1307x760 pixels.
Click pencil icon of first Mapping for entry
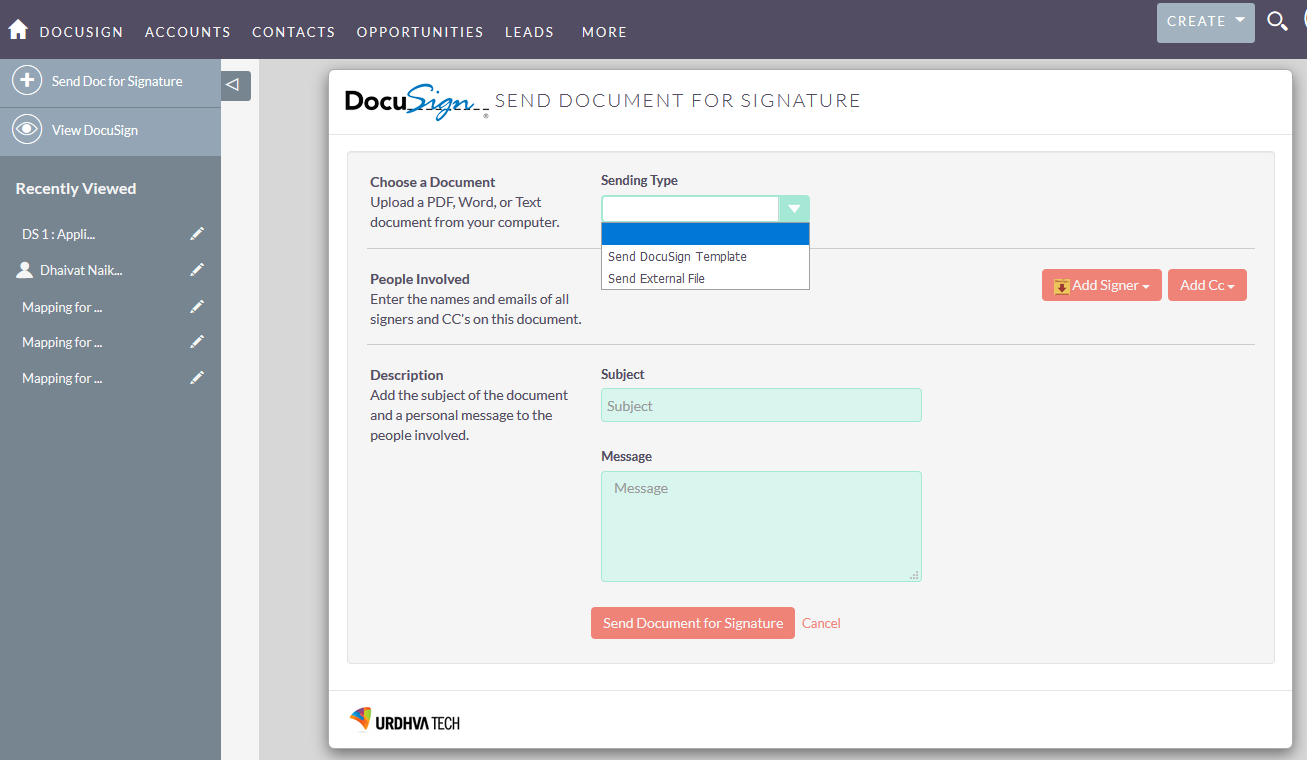click(197, 307)
